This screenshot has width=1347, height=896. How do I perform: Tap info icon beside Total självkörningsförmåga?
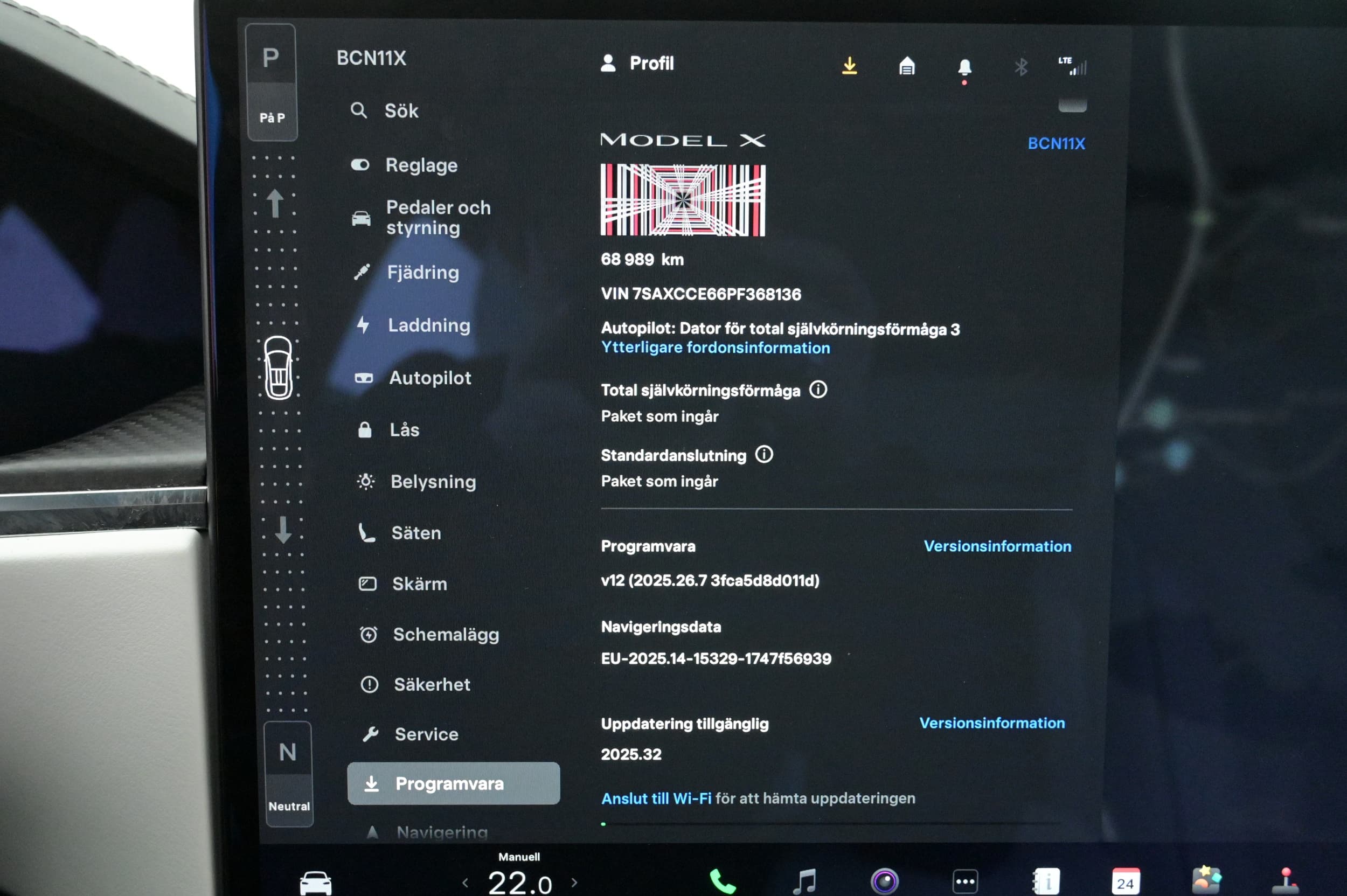point(818,390)
